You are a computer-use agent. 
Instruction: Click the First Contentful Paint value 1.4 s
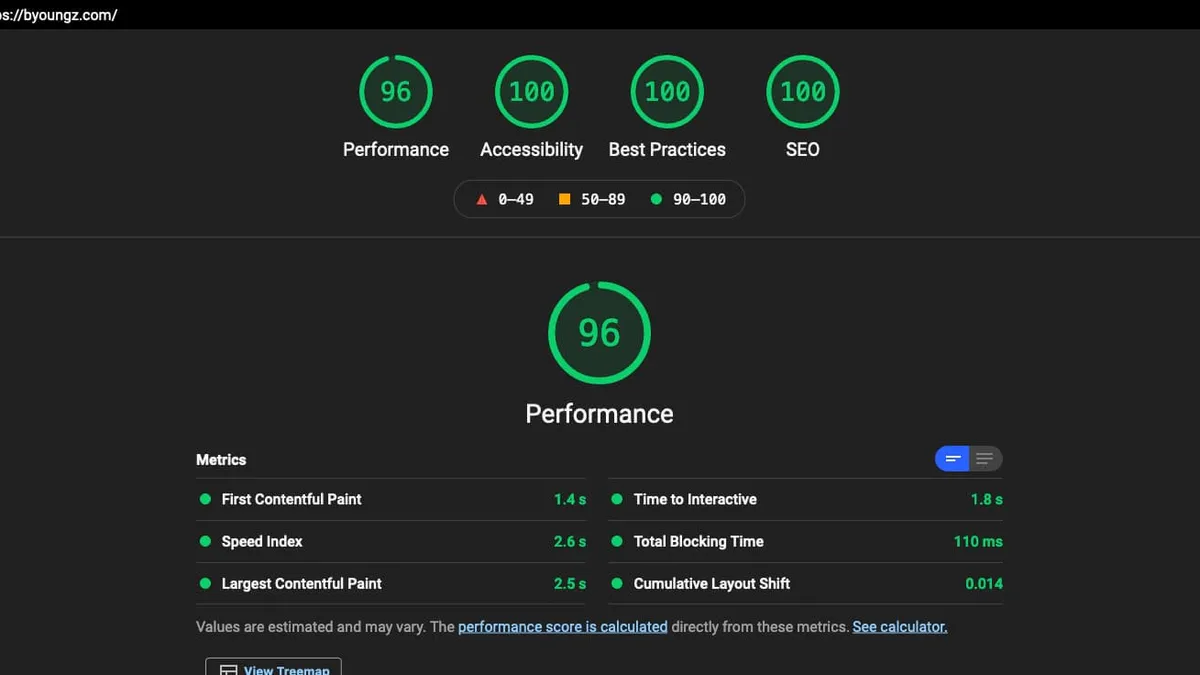pyautogui.click(x=570, y=499)
